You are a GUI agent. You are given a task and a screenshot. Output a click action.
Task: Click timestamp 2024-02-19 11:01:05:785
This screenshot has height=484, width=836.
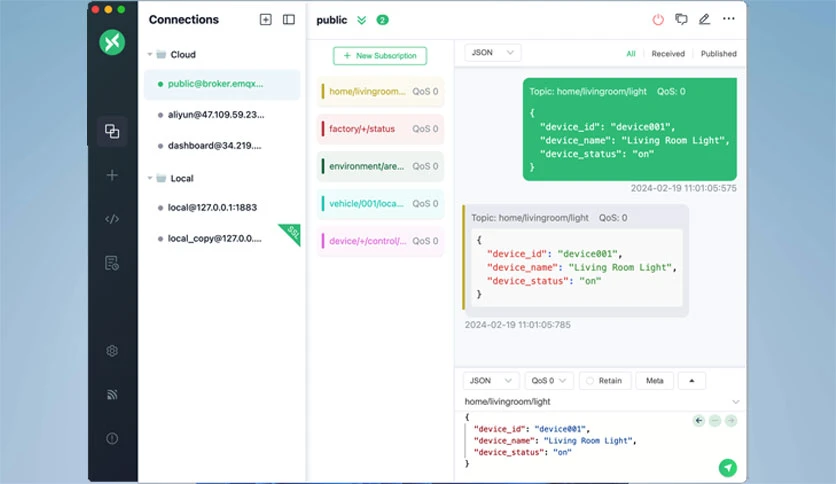tap(517, 325)
